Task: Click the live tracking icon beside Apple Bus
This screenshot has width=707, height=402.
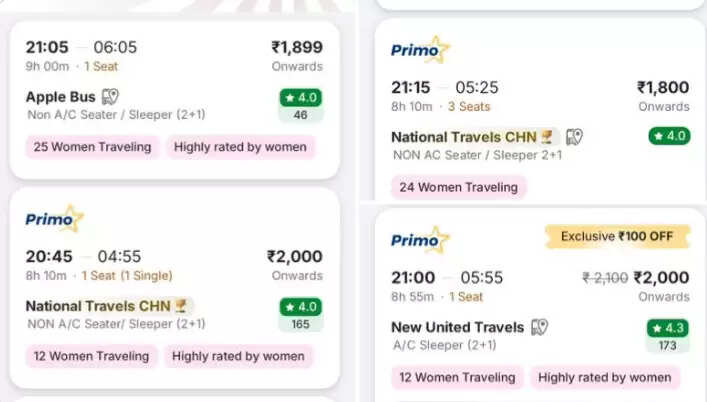Action: coord(111,97)
